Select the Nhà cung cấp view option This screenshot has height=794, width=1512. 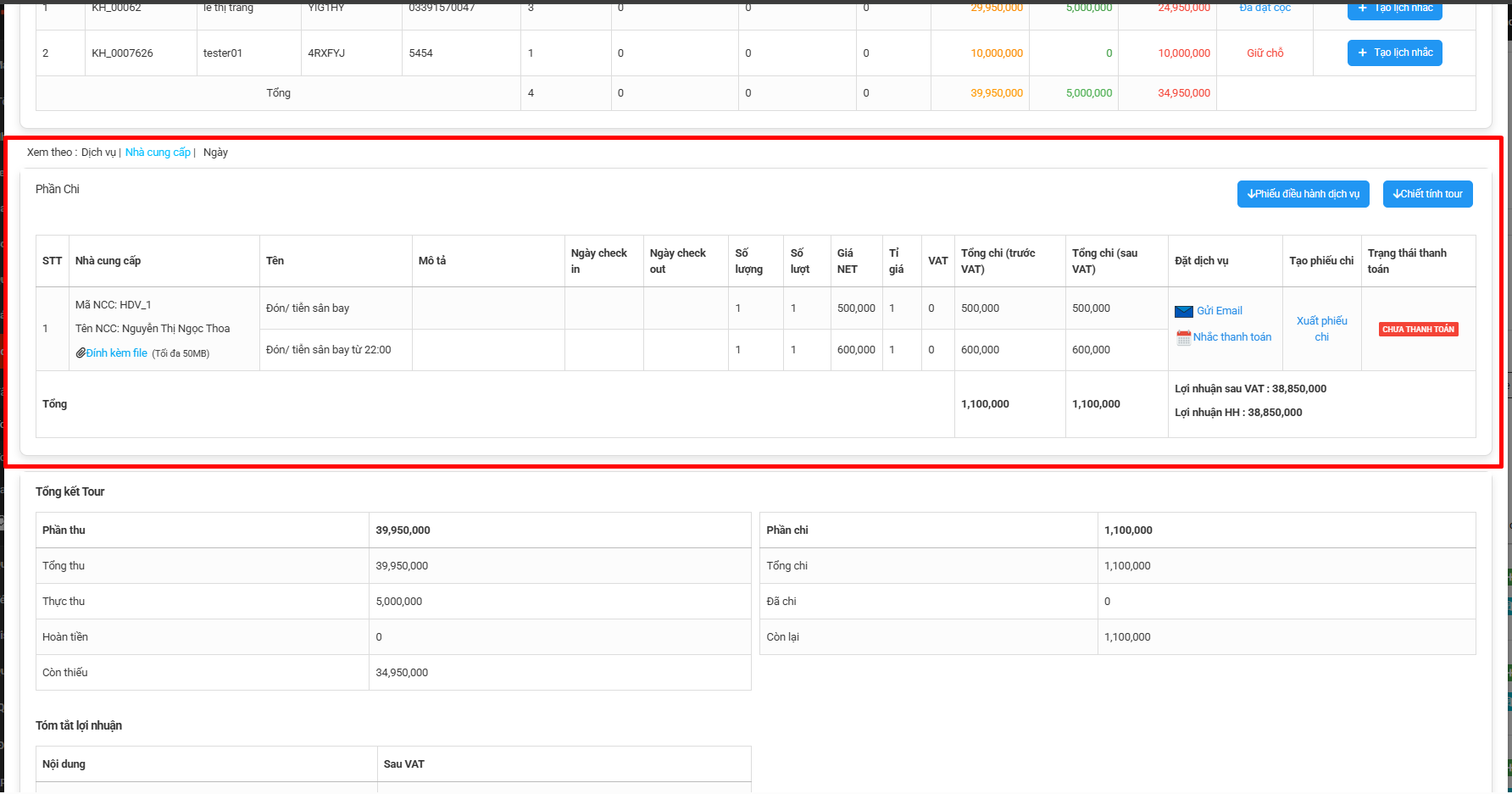(158, 153)
